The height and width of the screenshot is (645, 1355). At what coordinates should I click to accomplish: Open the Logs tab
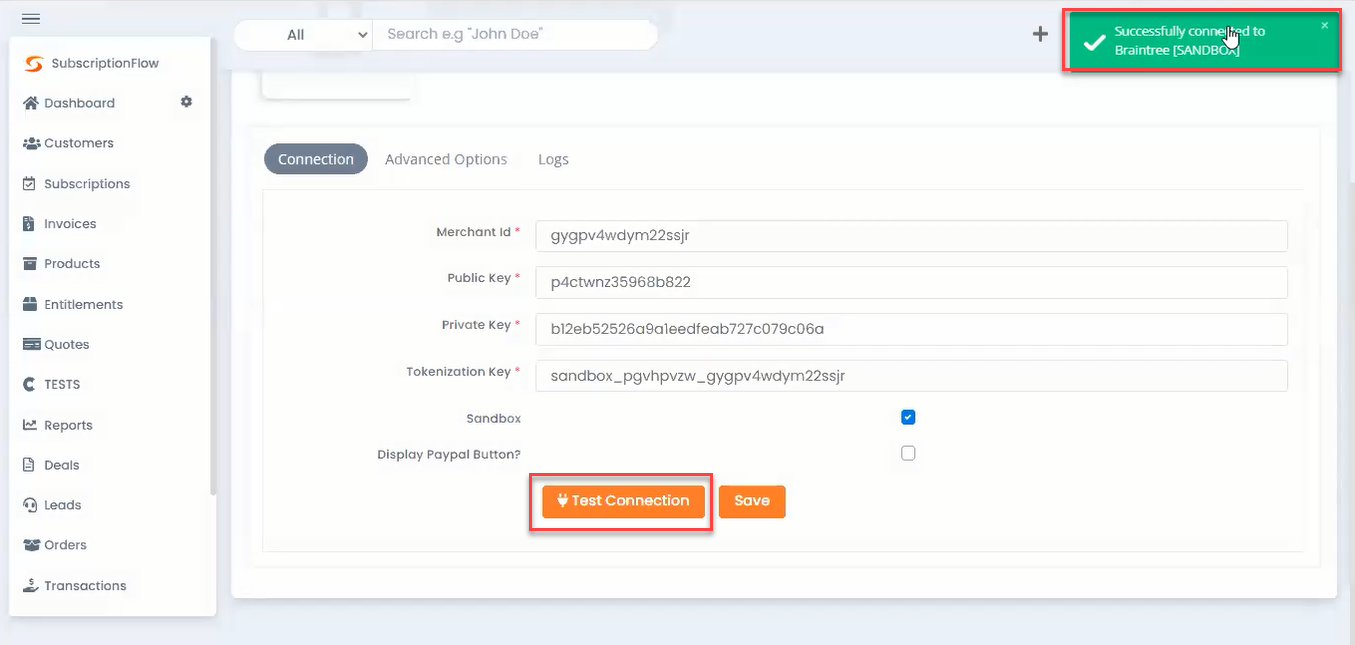[553, 159]
